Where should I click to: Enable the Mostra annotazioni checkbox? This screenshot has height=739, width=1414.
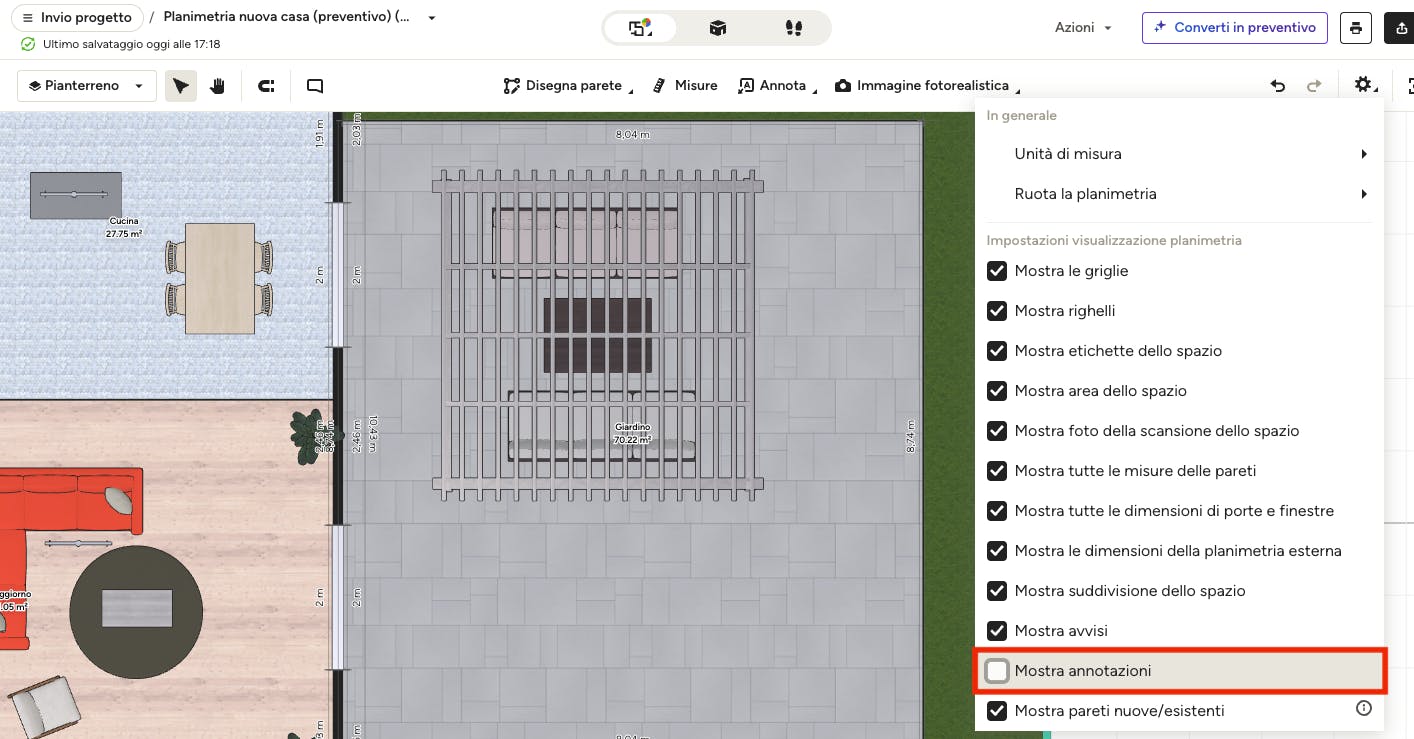[x=997, y=671]
